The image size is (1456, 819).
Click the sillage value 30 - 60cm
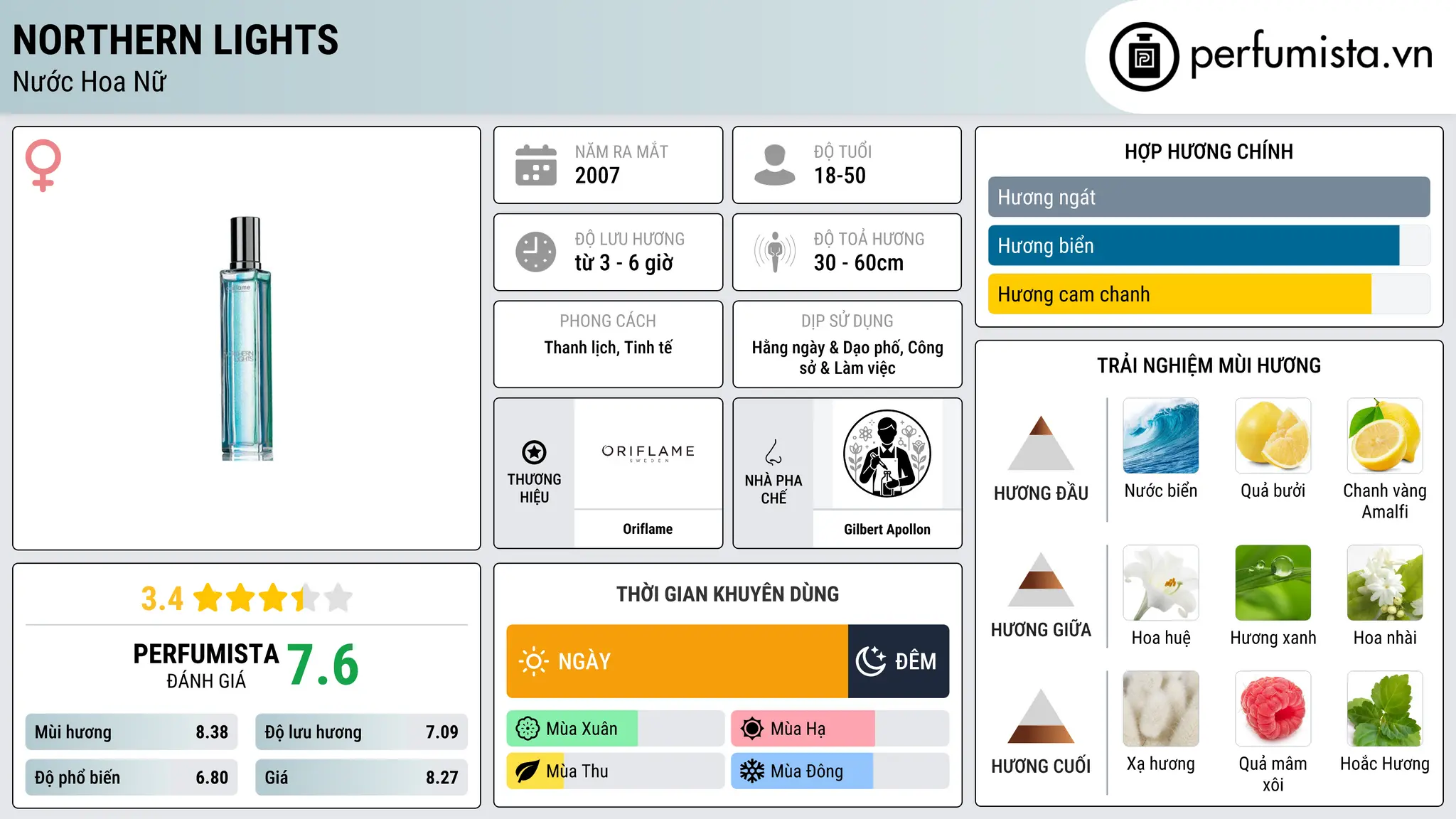point(859,262)
